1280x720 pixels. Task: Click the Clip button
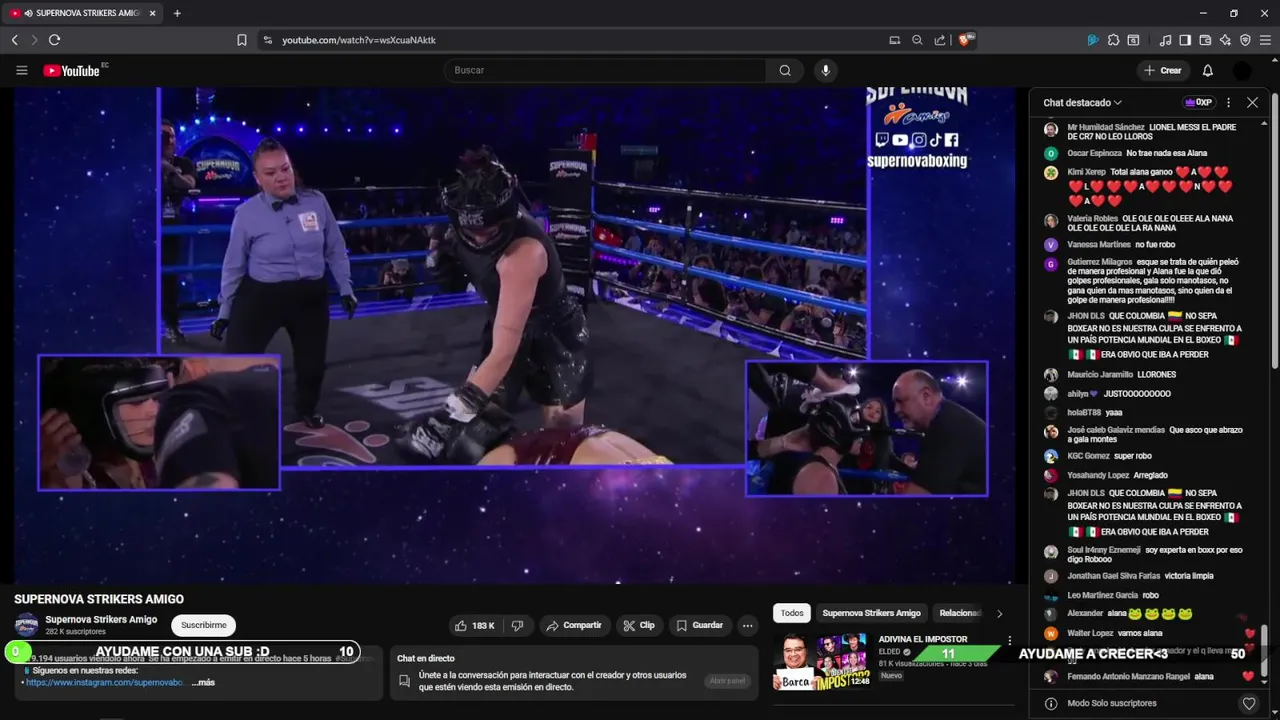coord(638,625)
